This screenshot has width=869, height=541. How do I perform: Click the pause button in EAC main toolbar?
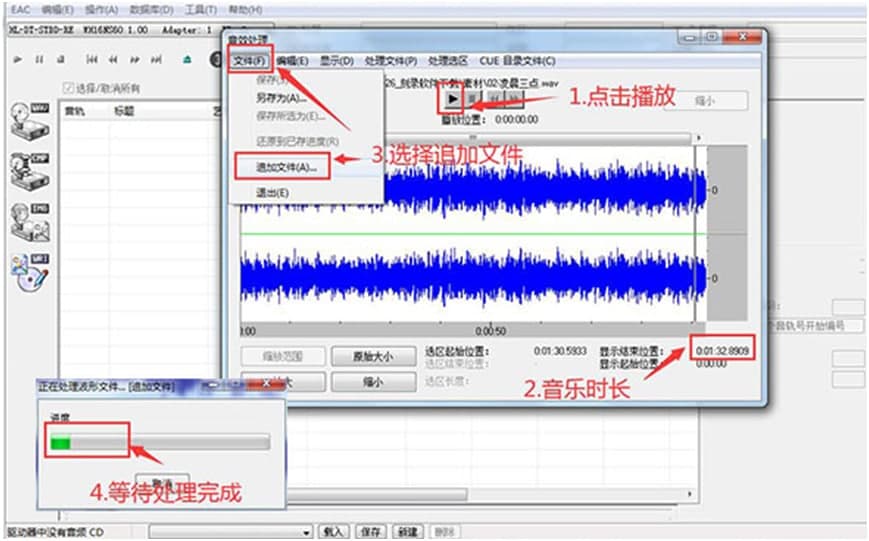[x=39, y=59]
